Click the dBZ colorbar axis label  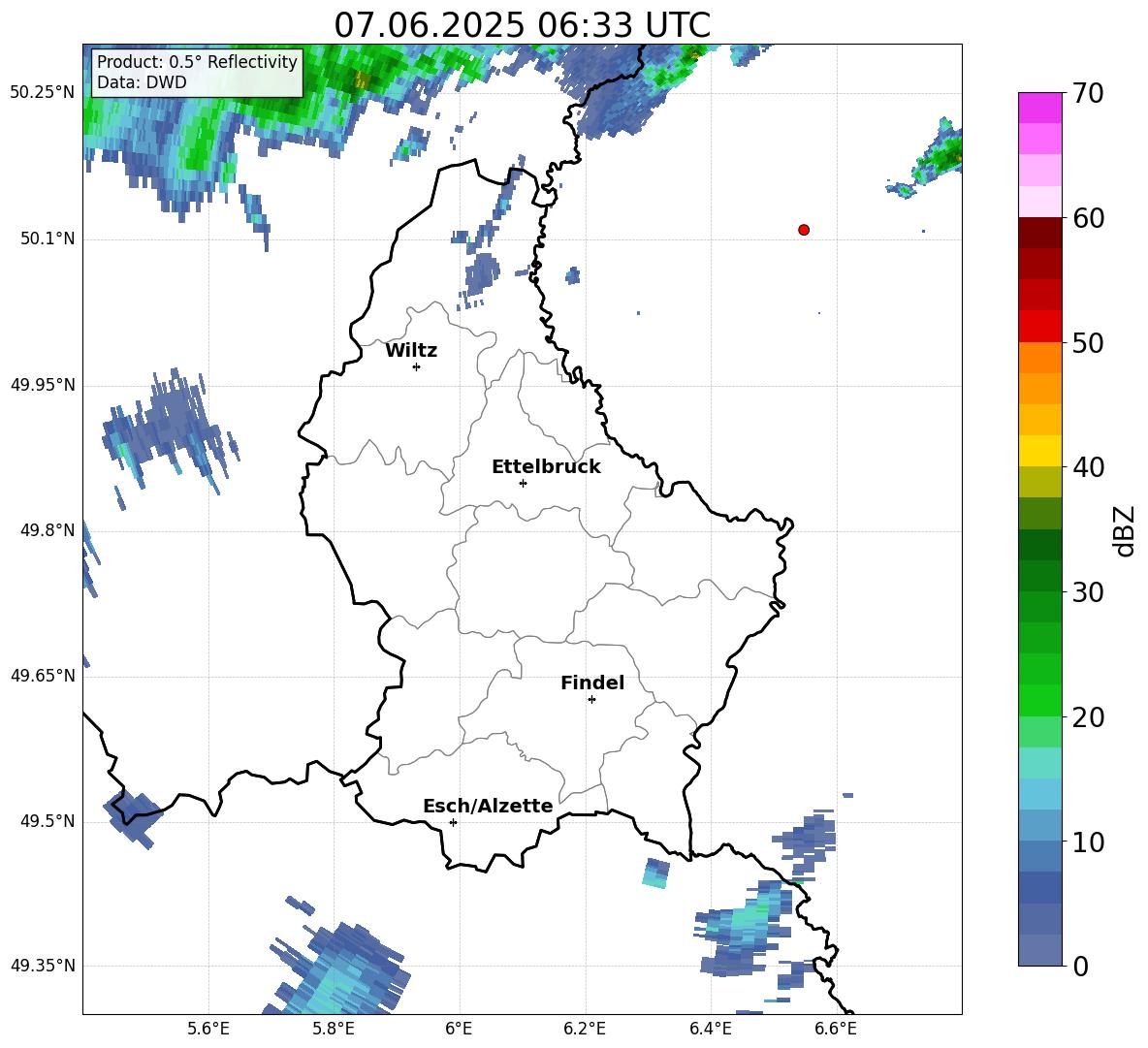pos(1126,530)
